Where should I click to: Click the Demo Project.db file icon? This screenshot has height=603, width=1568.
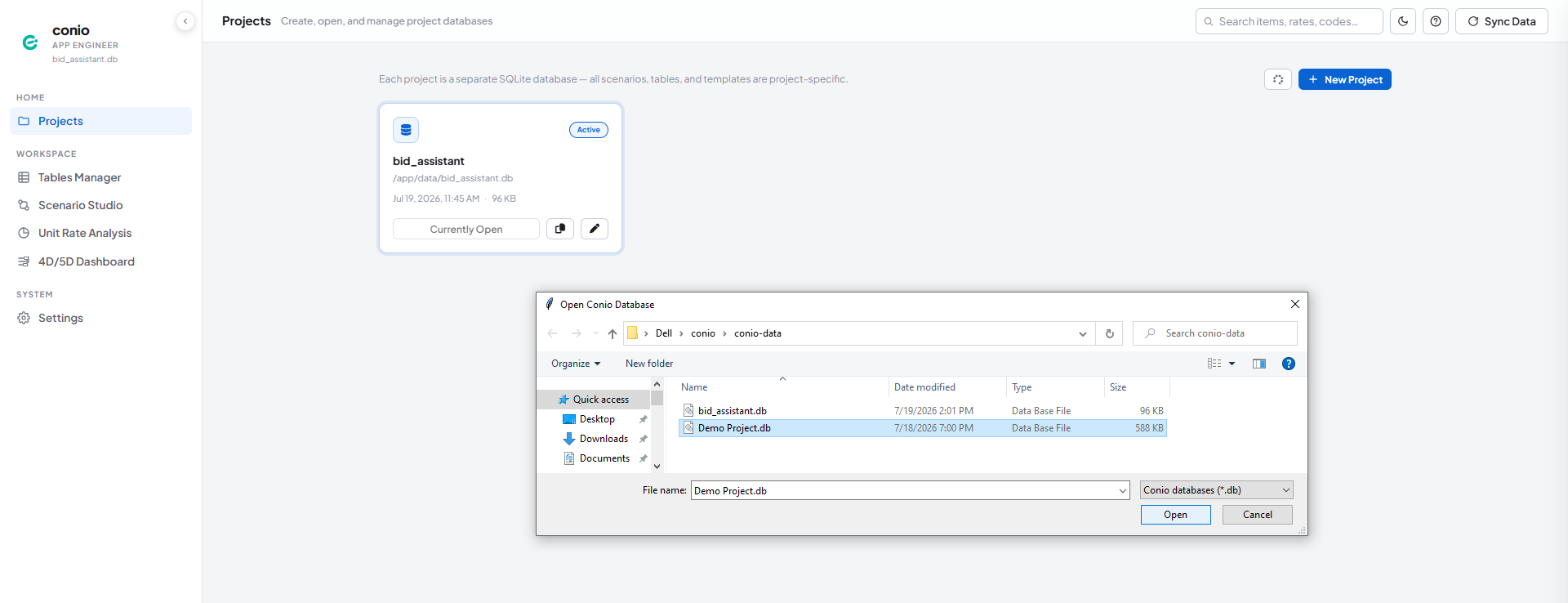tap(688, 428)
